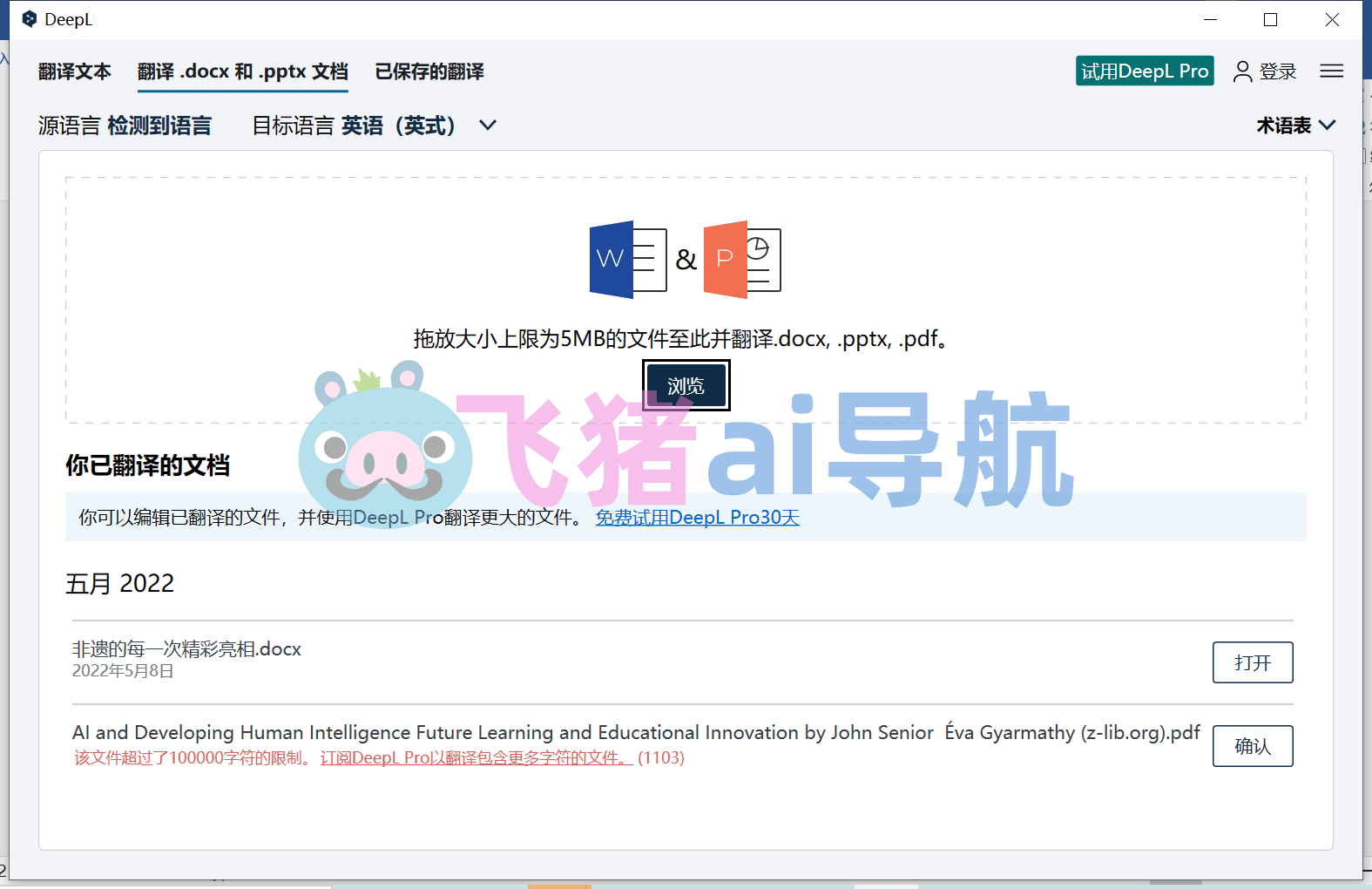
Task: Maximize the DeepL window
Action: 1270,19
